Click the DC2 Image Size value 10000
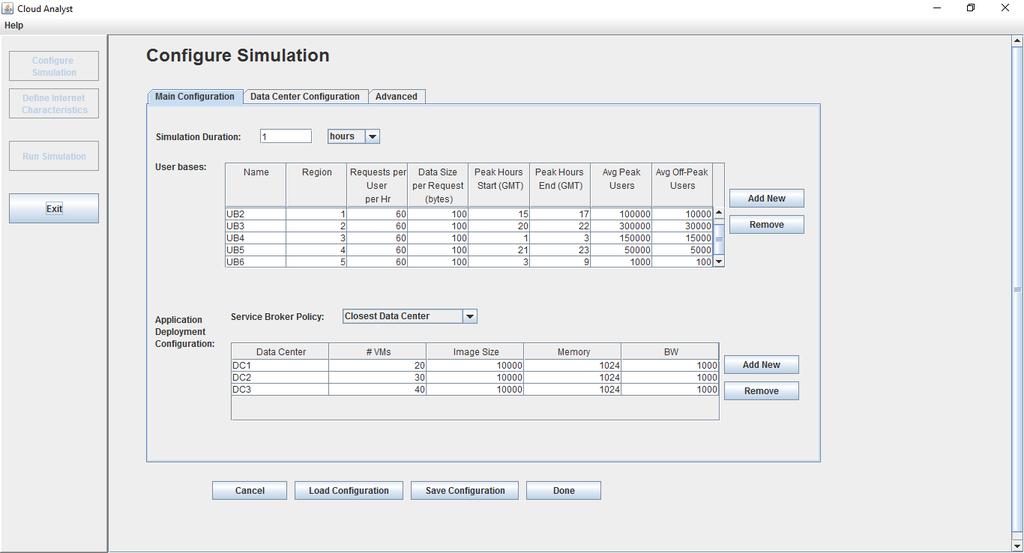The height and width of the screenshot is (553, 1024). [475, 377]
